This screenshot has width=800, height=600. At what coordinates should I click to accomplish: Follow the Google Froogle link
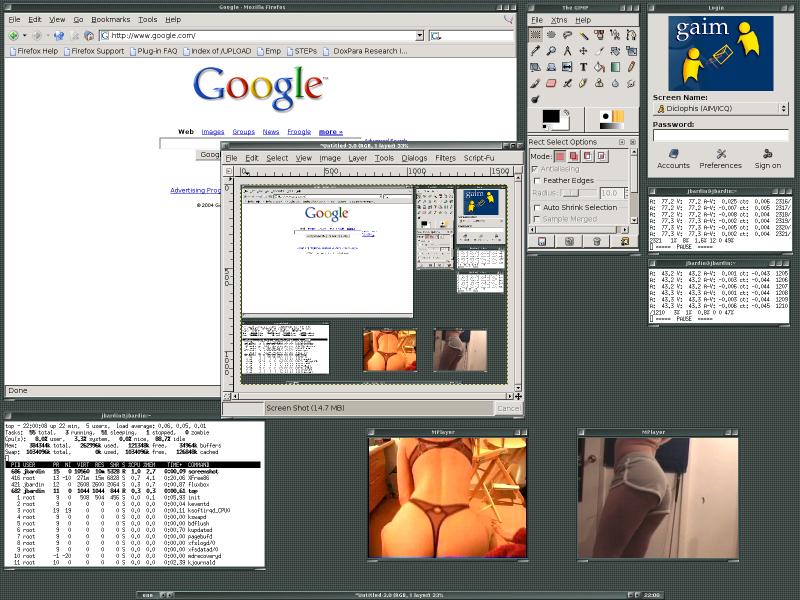pyautogui.click(x=299, y=132)
